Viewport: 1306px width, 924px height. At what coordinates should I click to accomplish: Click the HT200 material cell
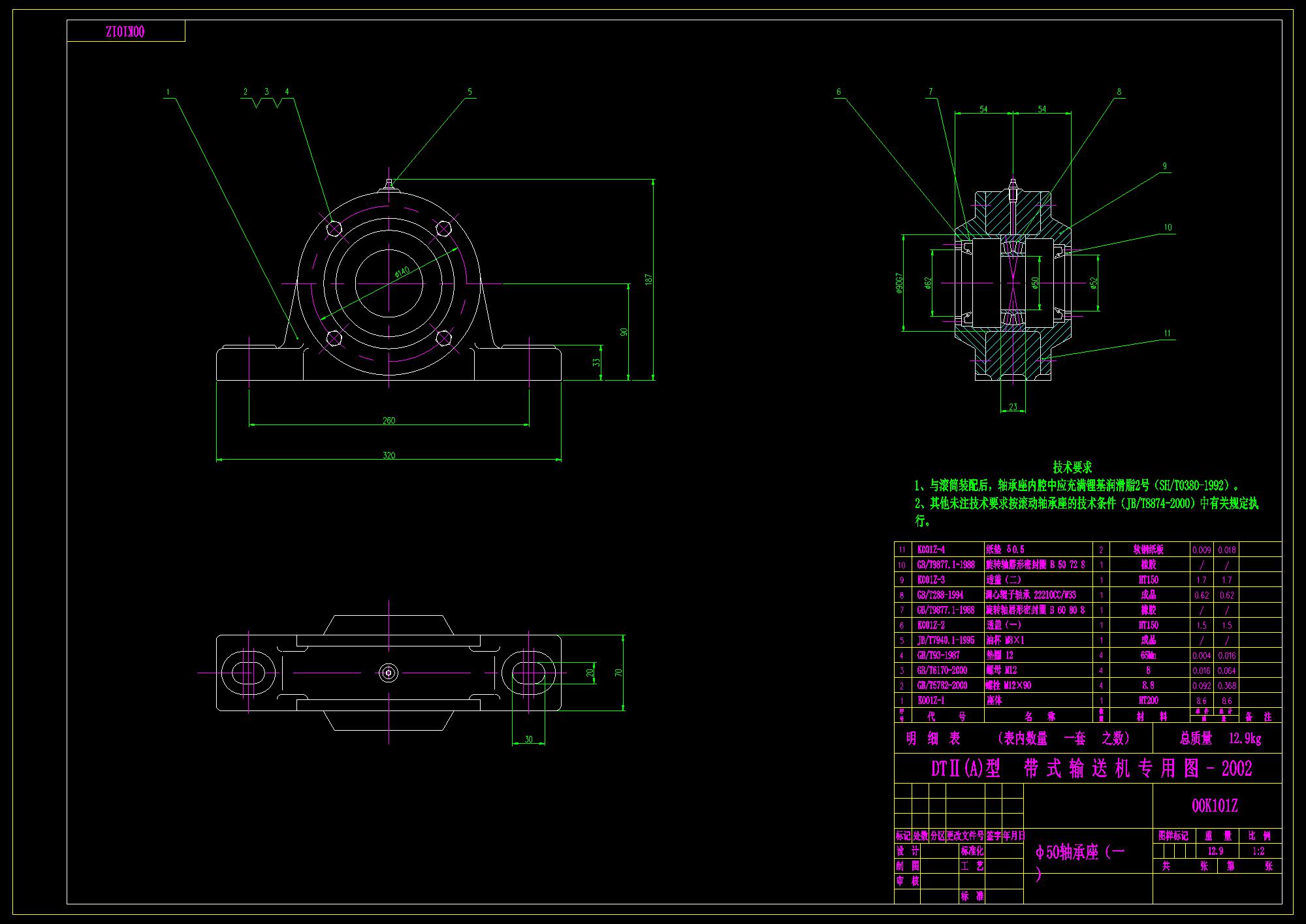point(1148,701)
